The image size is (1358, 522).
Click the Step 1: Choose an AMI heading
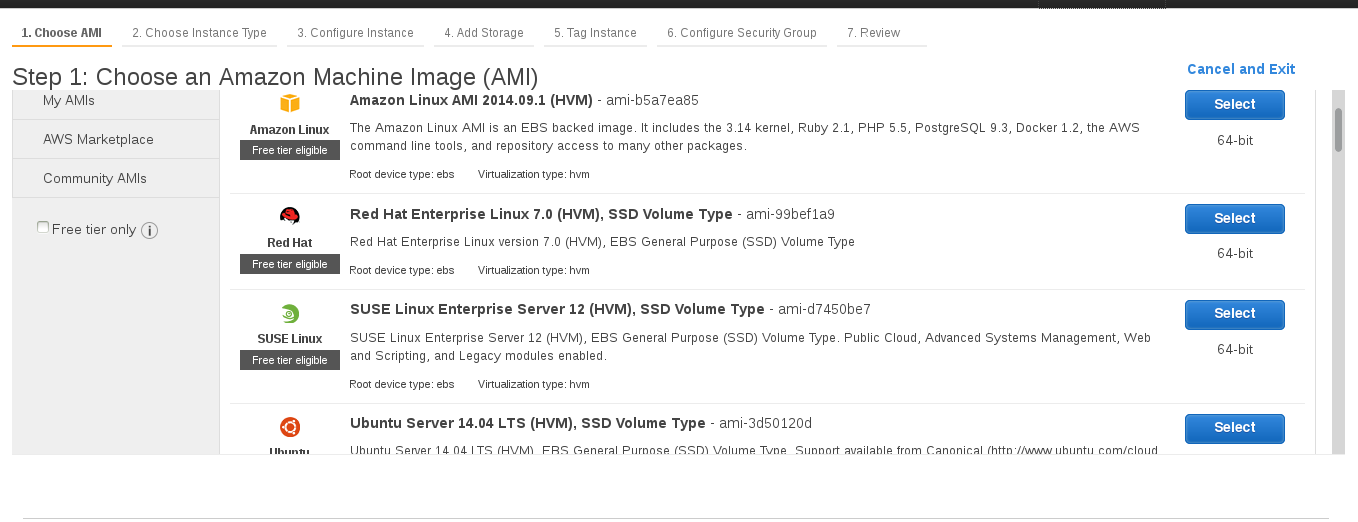point(275,76)
